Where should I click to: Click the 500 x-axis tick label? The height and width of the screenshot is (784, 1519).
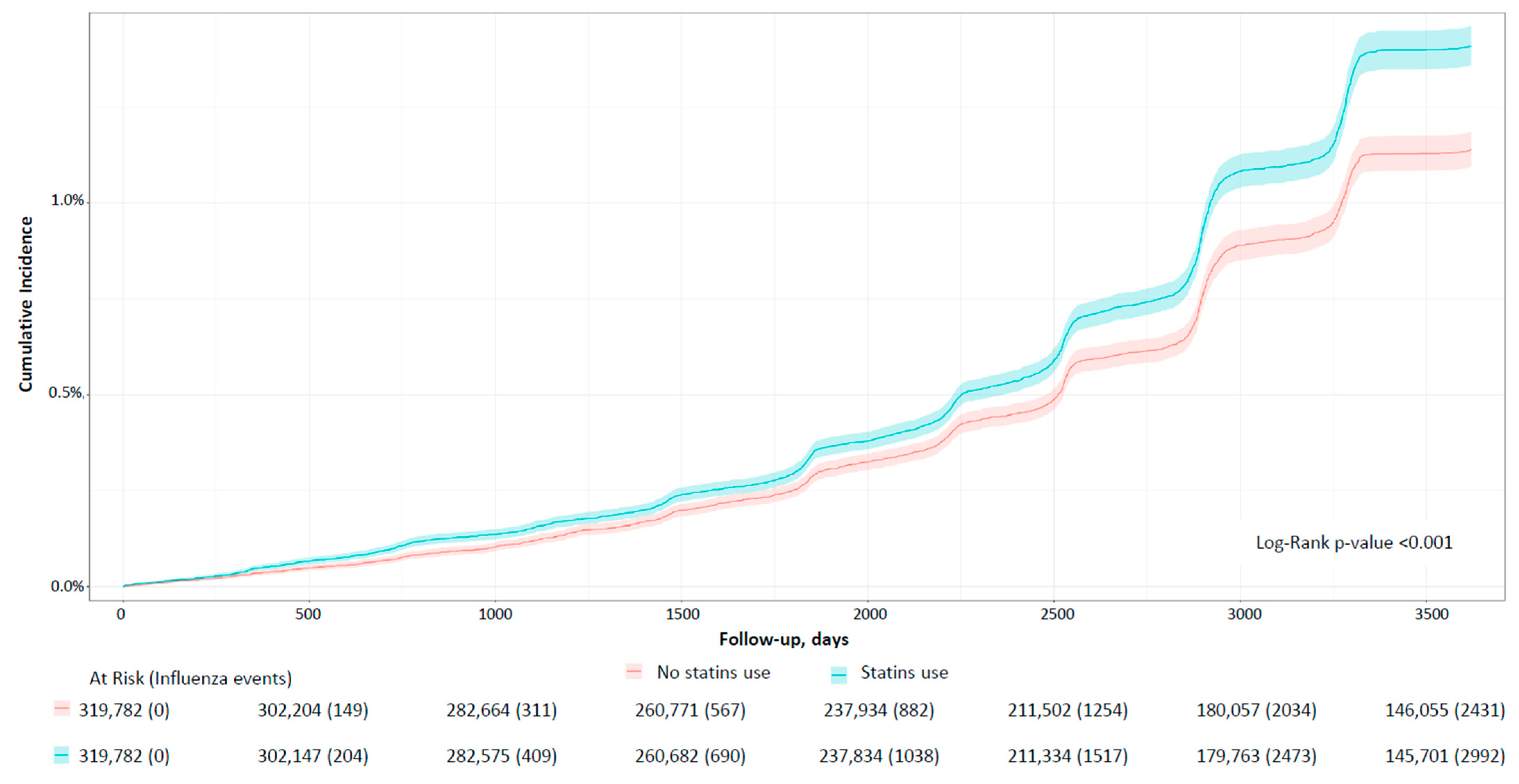tap(308, 614)
